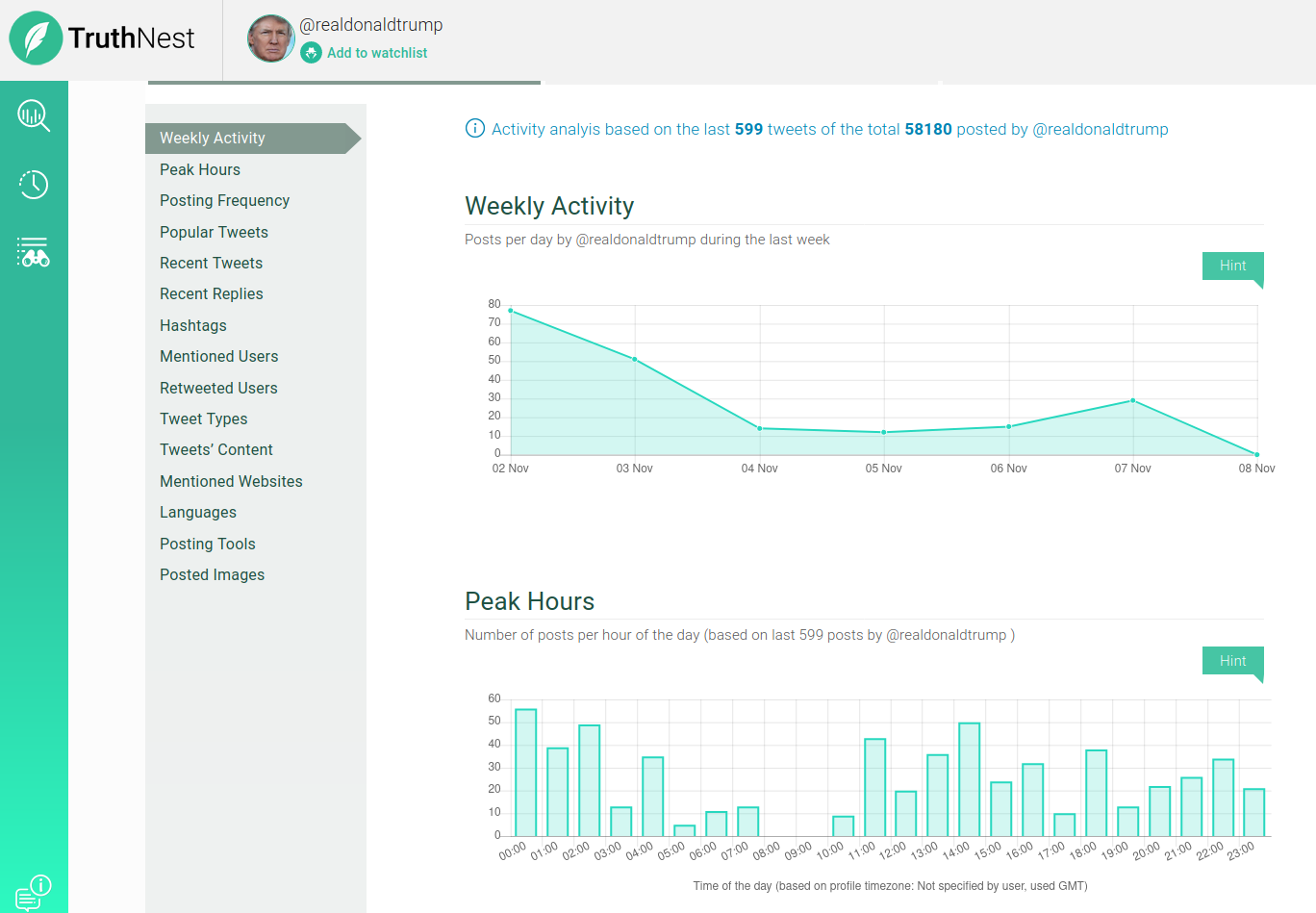Click Hint button above Weekly Activity chart
The width and height of the screenshot is (1316, 913).
pos(1232,266)
